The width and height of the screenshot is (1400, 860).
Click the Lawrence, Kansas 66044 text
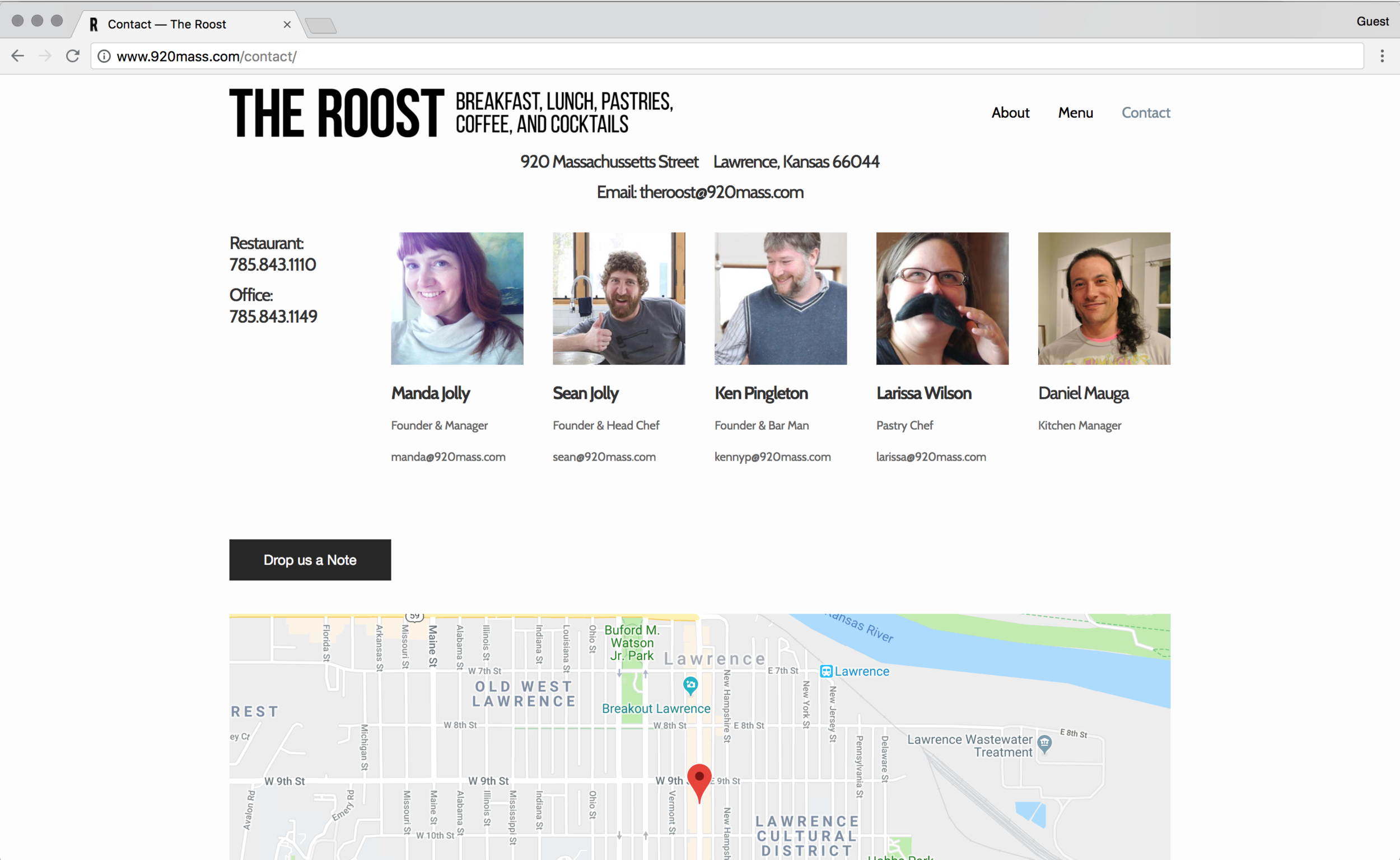pos(796,161)
